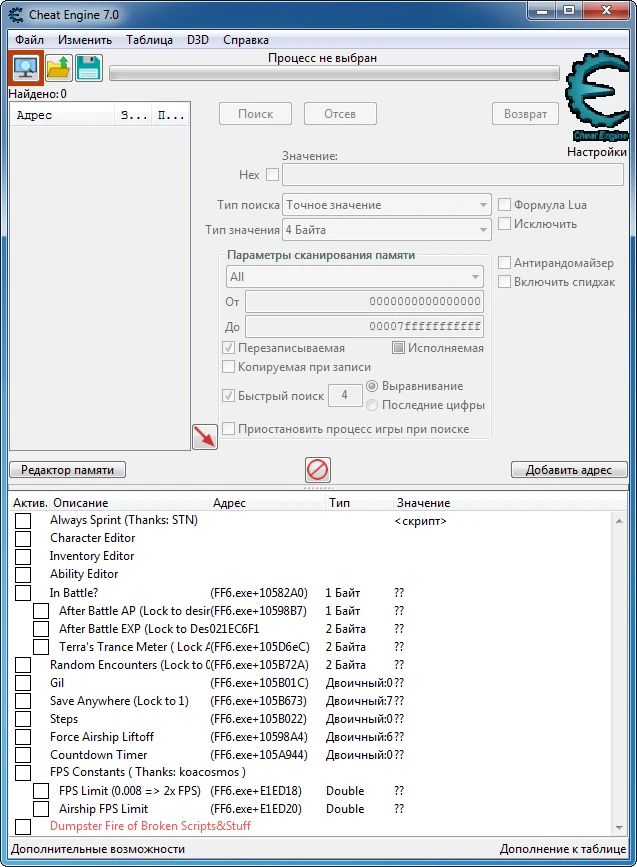This screenshot has width=637, height=867.
Task: Select Последние цифры radio button
Action: click(372, 405)
